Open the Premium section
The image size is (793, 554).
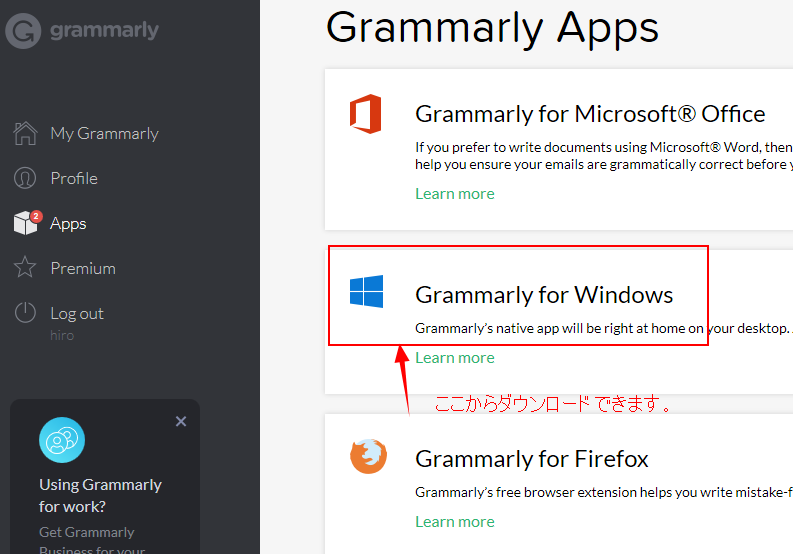point(83,268)
